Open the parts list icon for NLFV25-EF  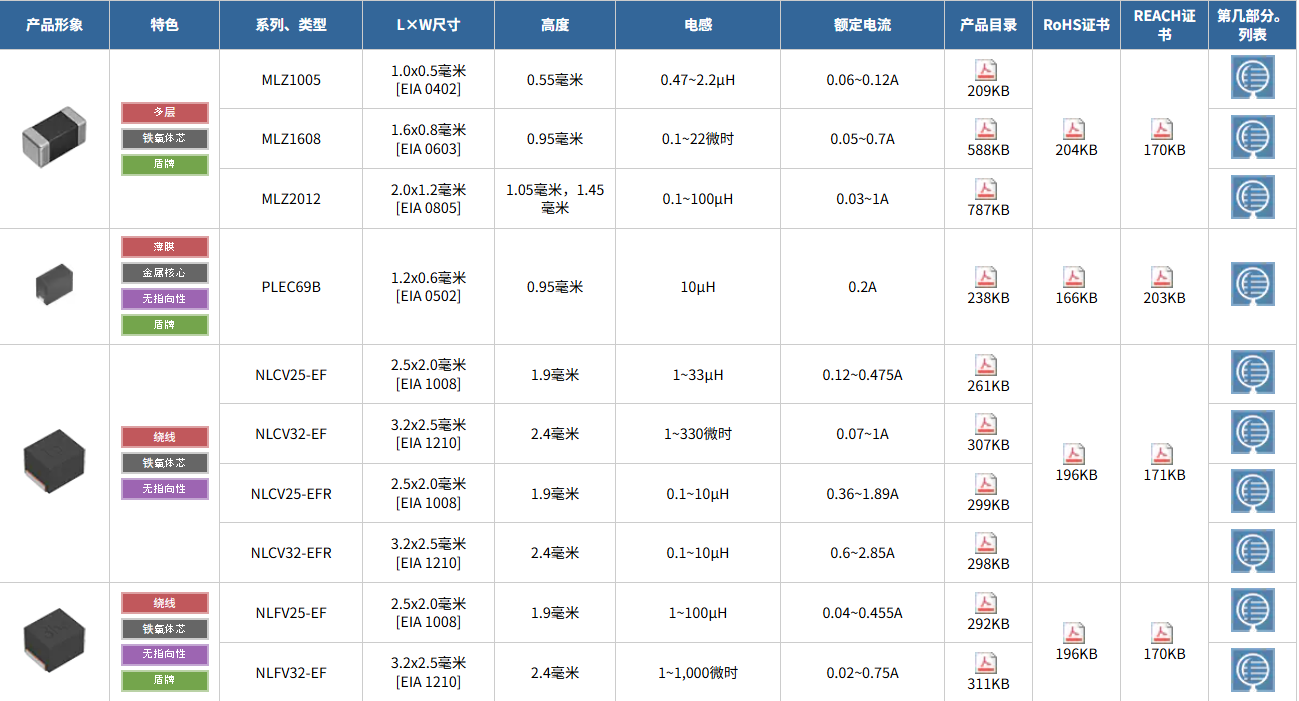(1253, 611)
